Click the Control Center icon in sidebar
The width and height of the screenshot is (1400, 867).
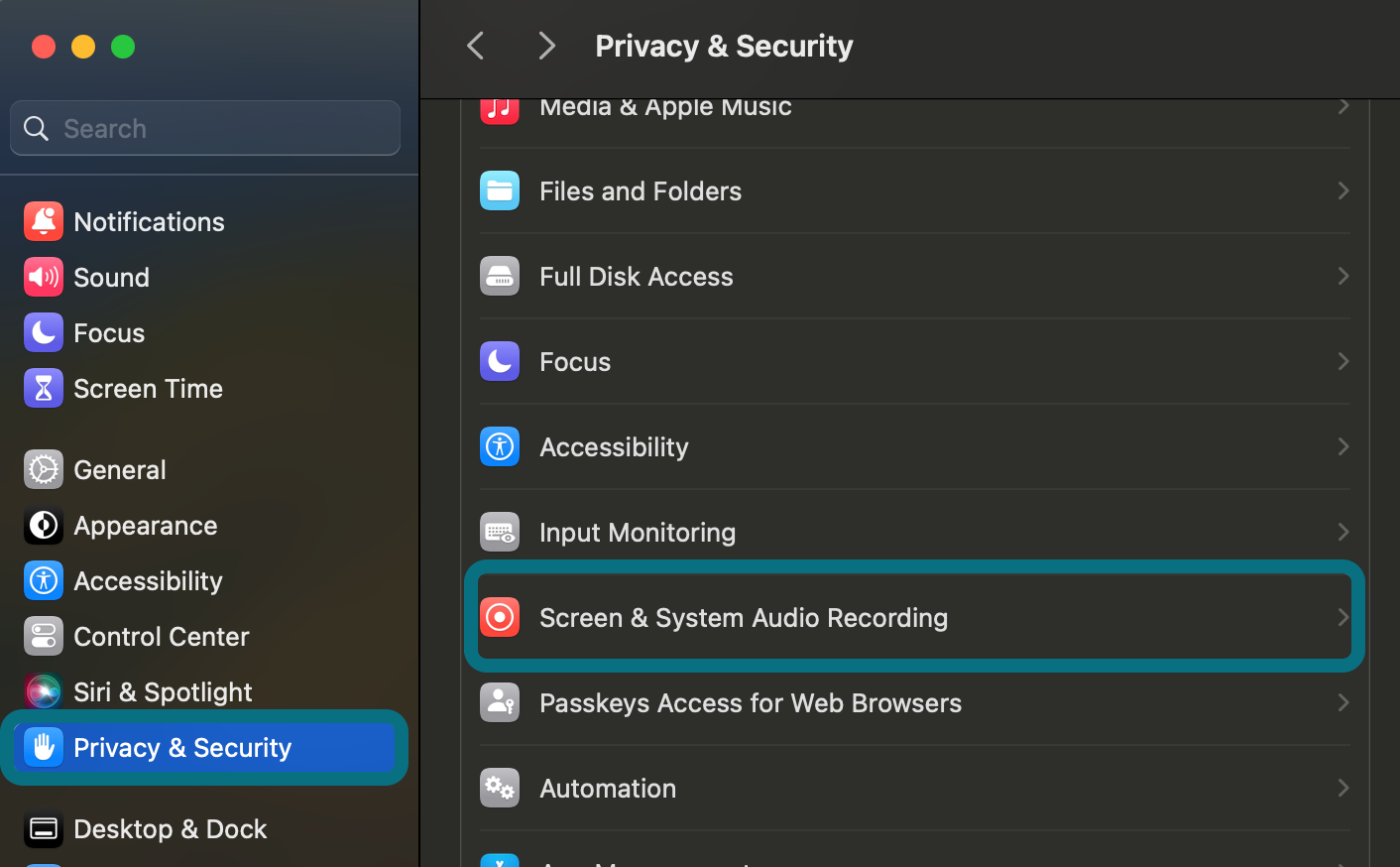[x=44, y=636]
